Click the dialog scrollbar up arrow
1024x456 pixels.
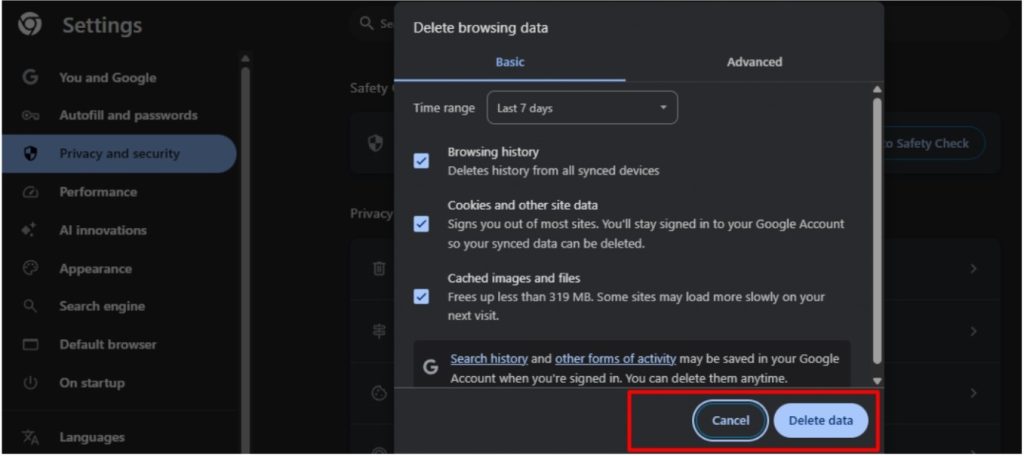[x=877, y=89]
